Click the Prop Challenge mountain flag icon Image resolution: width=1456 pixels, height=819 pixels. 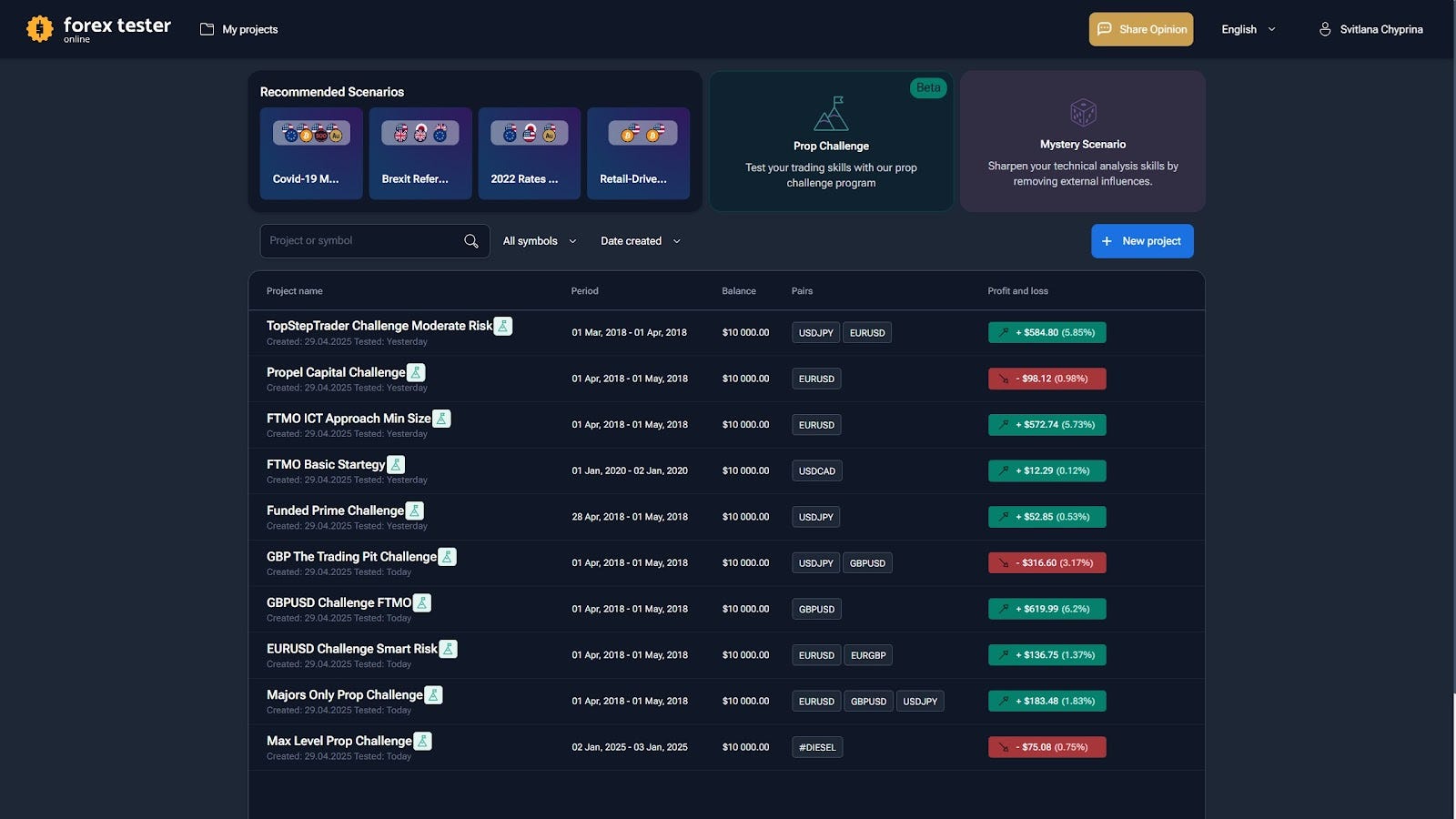[x=831, y=114]
